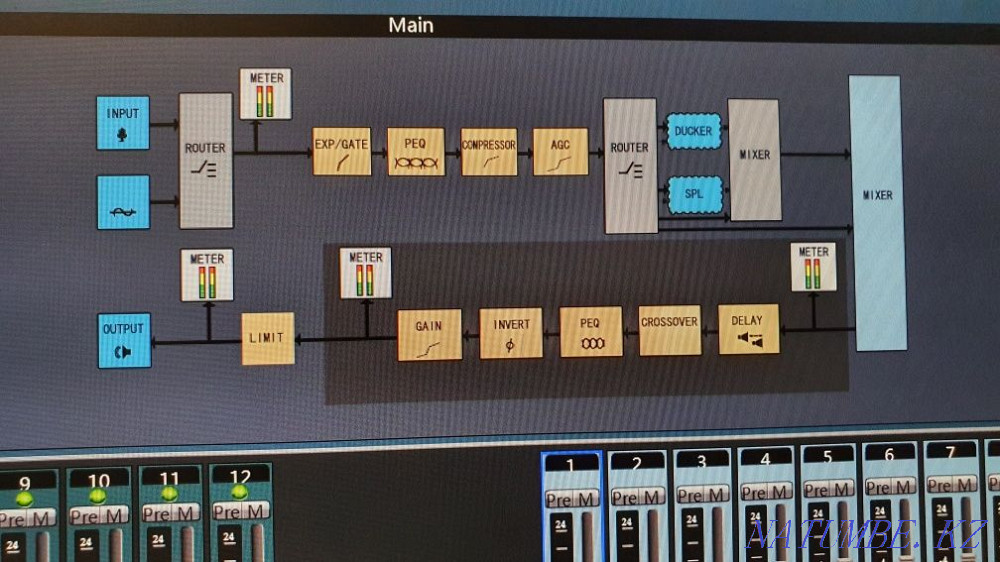
Task: Open the COMPRESSOR block settings
Action: 488,152
